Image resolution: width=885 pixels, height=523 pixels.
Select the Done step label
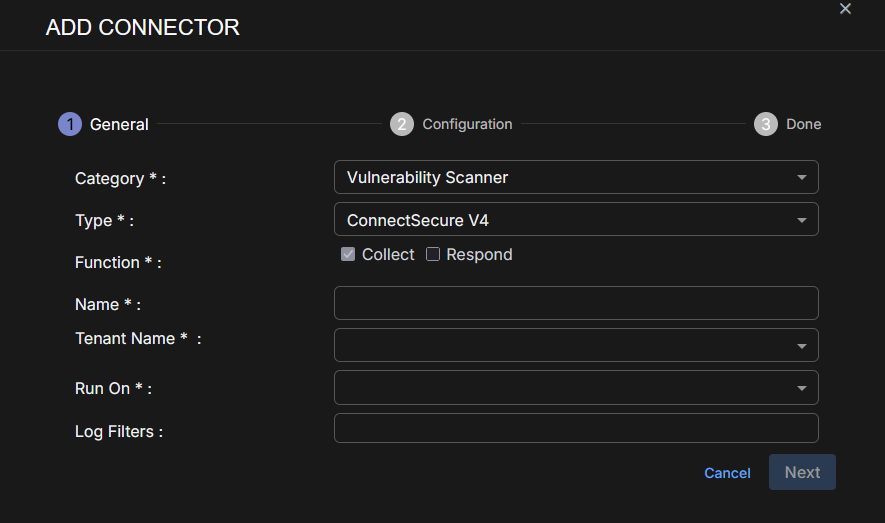[x=803, y=125]
